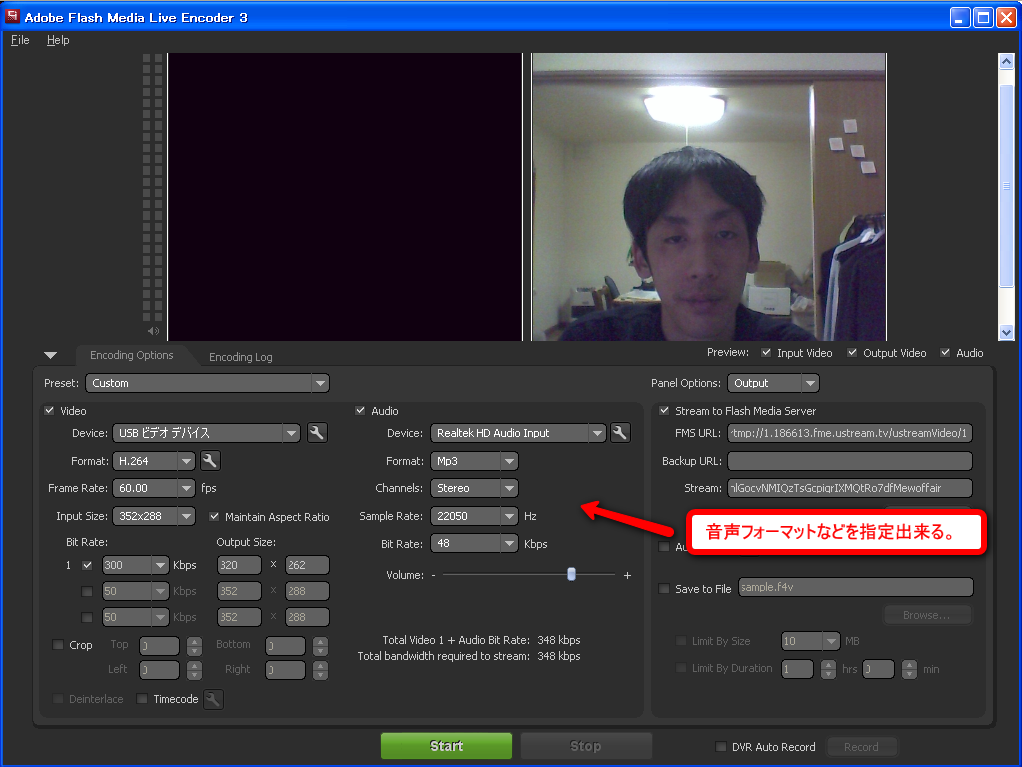The height and width of the screenshot is (767, 1022).
Task: Toggle Maintain Aspect Ratio
Action: (x=215, y=517)
